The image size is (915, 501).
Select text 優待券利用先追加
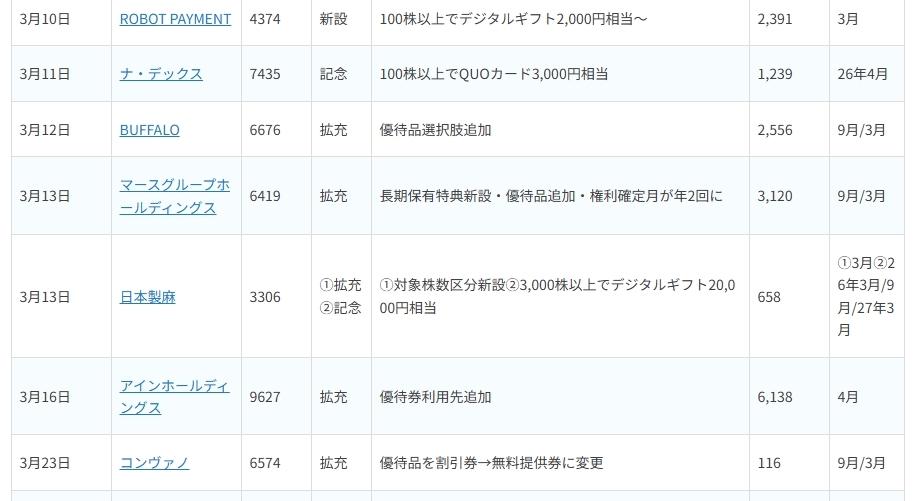point(435,397)
